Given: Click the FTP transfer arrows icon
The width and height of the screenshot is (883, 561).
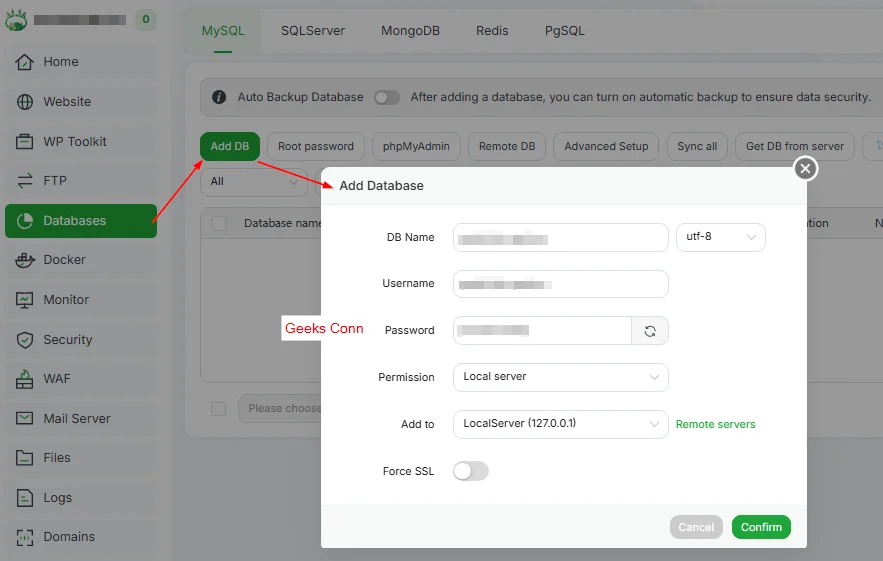Looking at the screenshot, I should tap(24, 181).
